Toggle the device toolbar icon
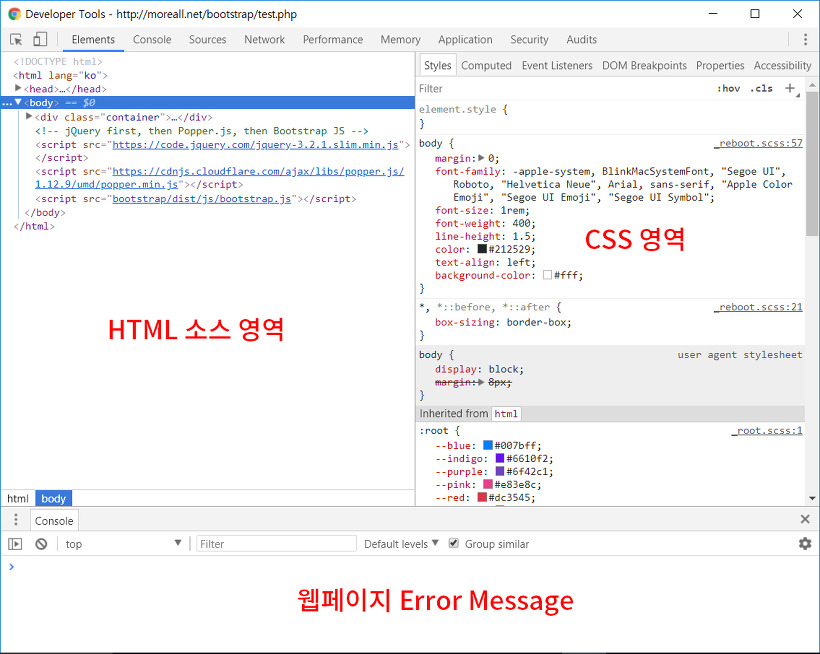Viewport: 820px width, 654px height. pos(40,40)
